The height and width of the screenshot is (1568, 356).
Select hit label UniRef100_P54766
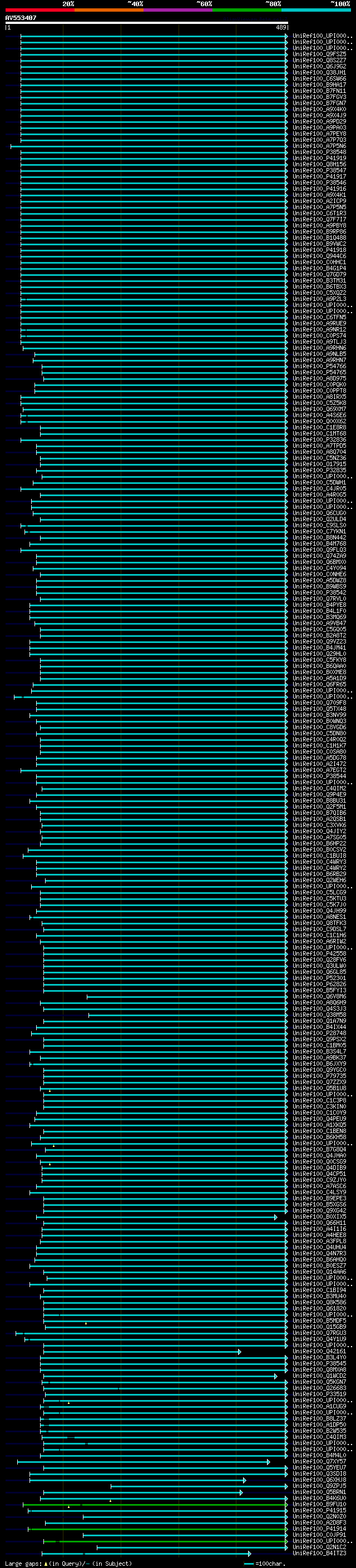[319, 366]
